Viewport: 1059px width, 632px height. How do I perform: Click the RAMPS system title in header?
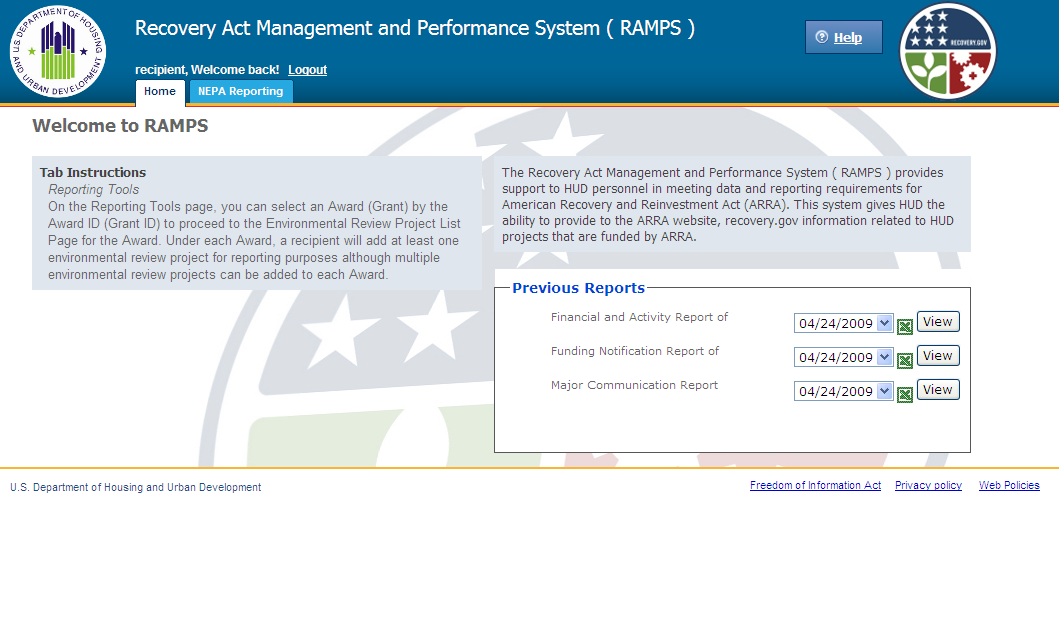(415, 28)
